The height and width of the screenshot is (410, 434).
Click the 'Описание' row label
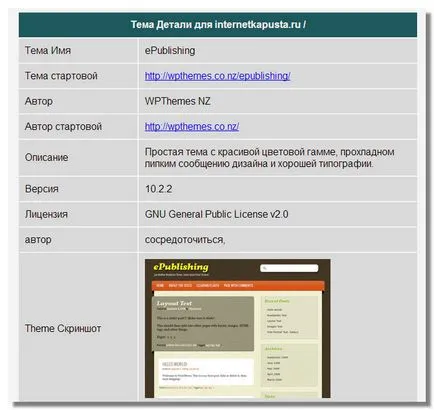46,157
